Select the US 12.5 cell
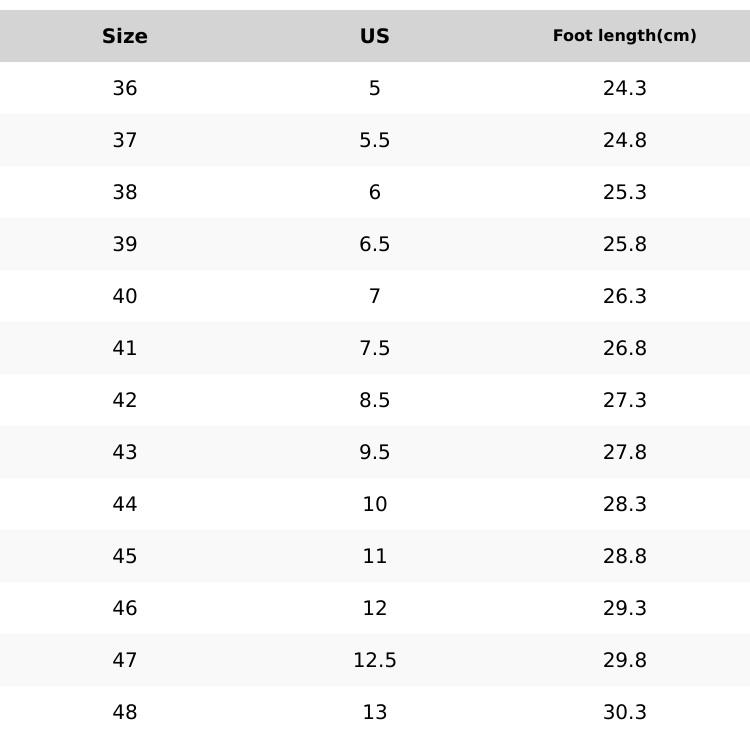Viewport: 750px width, 738px height. pos(375,660)
